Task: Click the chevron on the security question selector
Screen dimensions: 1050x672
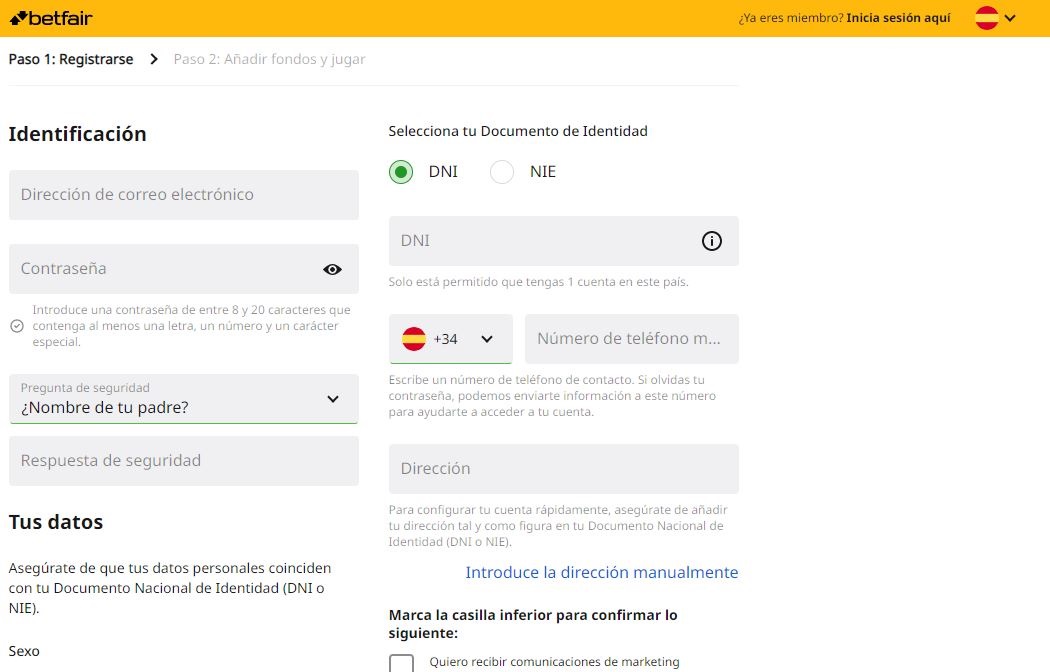Action: [x=333, y=399]
